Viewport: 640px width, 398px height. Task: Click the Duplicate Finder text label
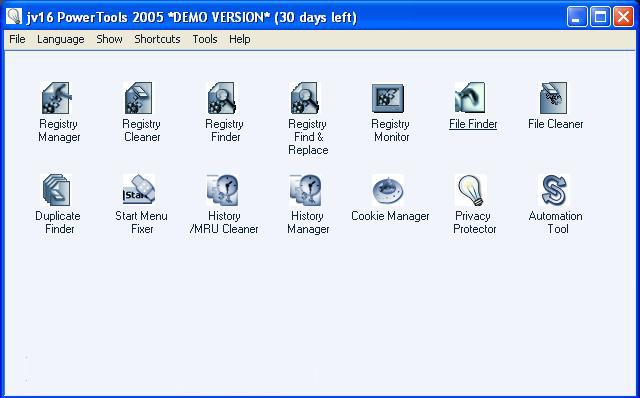[x=58, y=222]
